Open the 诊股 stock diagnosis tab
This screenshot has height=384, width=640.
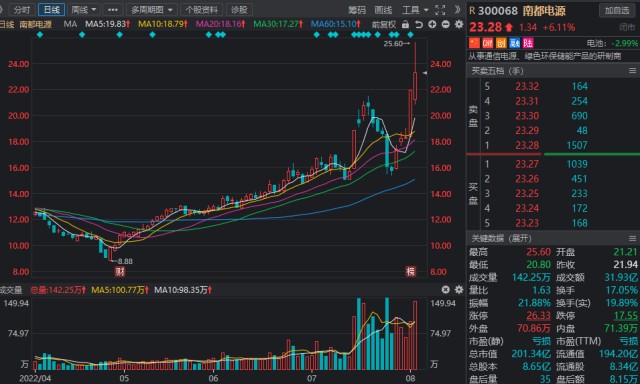pos(239,10)
